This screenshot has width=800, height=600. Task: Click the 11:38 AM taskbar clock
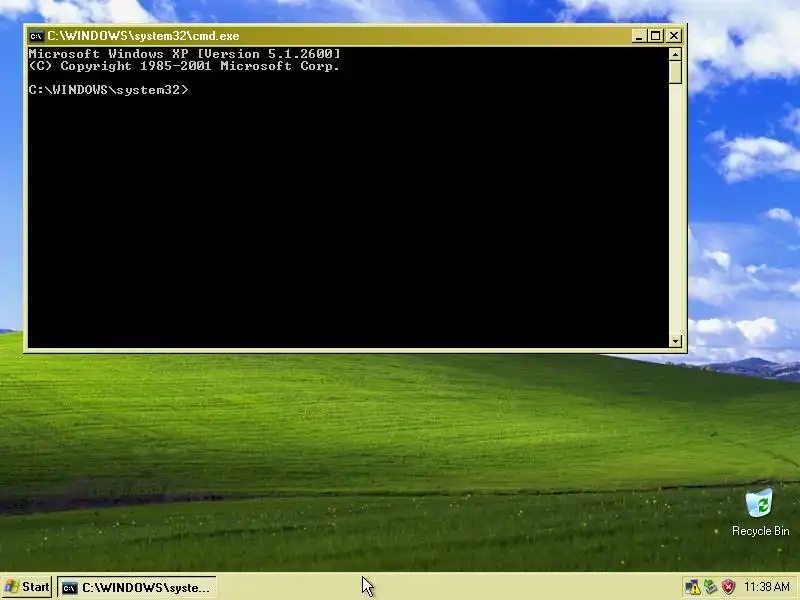point(767,587)
